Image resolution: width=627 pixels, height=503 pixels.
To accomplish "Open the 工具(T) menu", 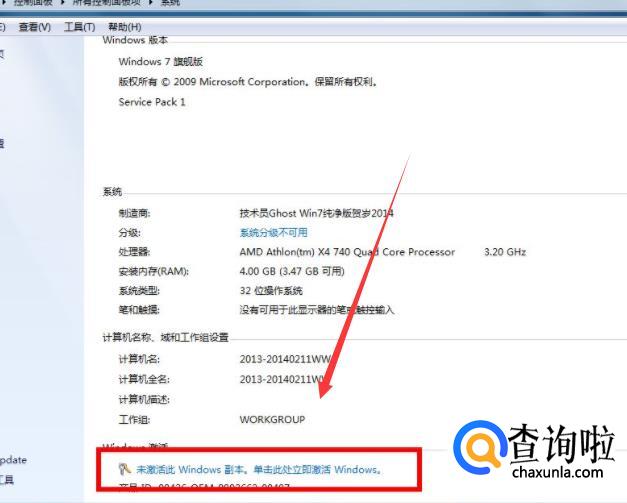I will (x=80, y=27).
